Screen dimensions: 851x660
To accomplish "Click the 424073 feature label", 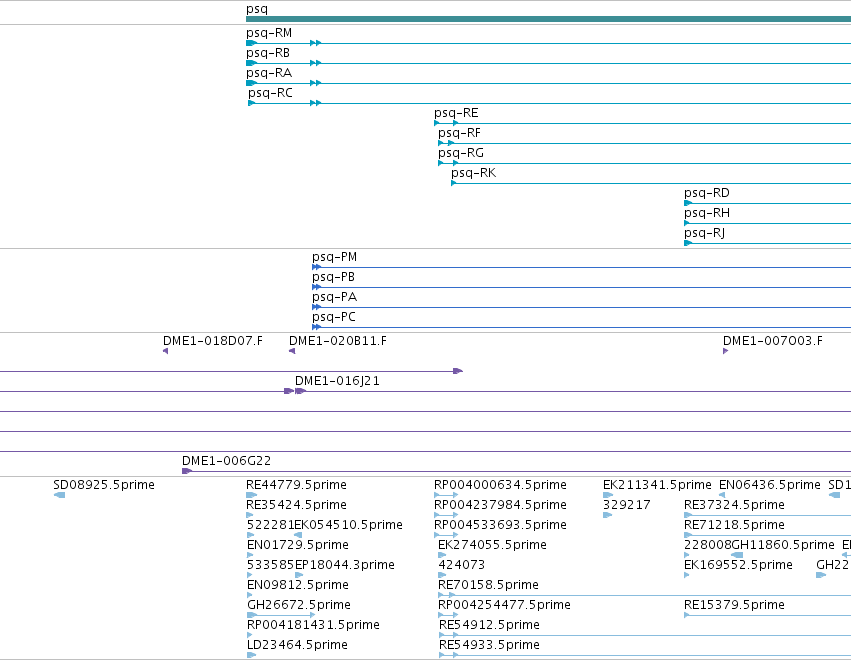I will coord(461,565).
